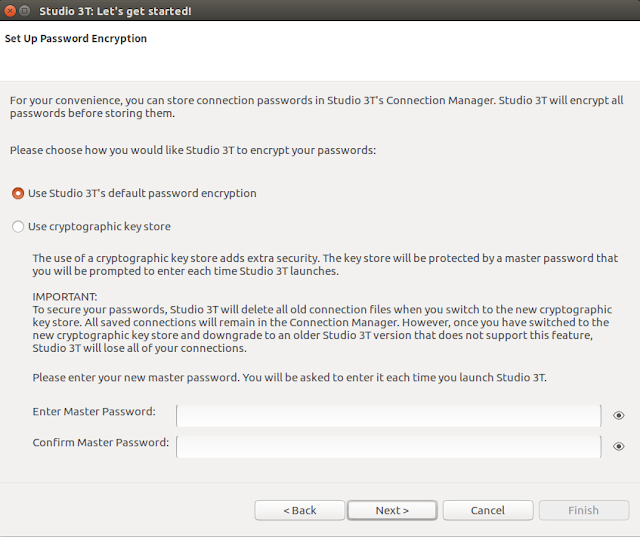This screenshot has height=537, width=640.
Task: Click the 'Confirm Master Password:' label
Action: tap(100, 442)
